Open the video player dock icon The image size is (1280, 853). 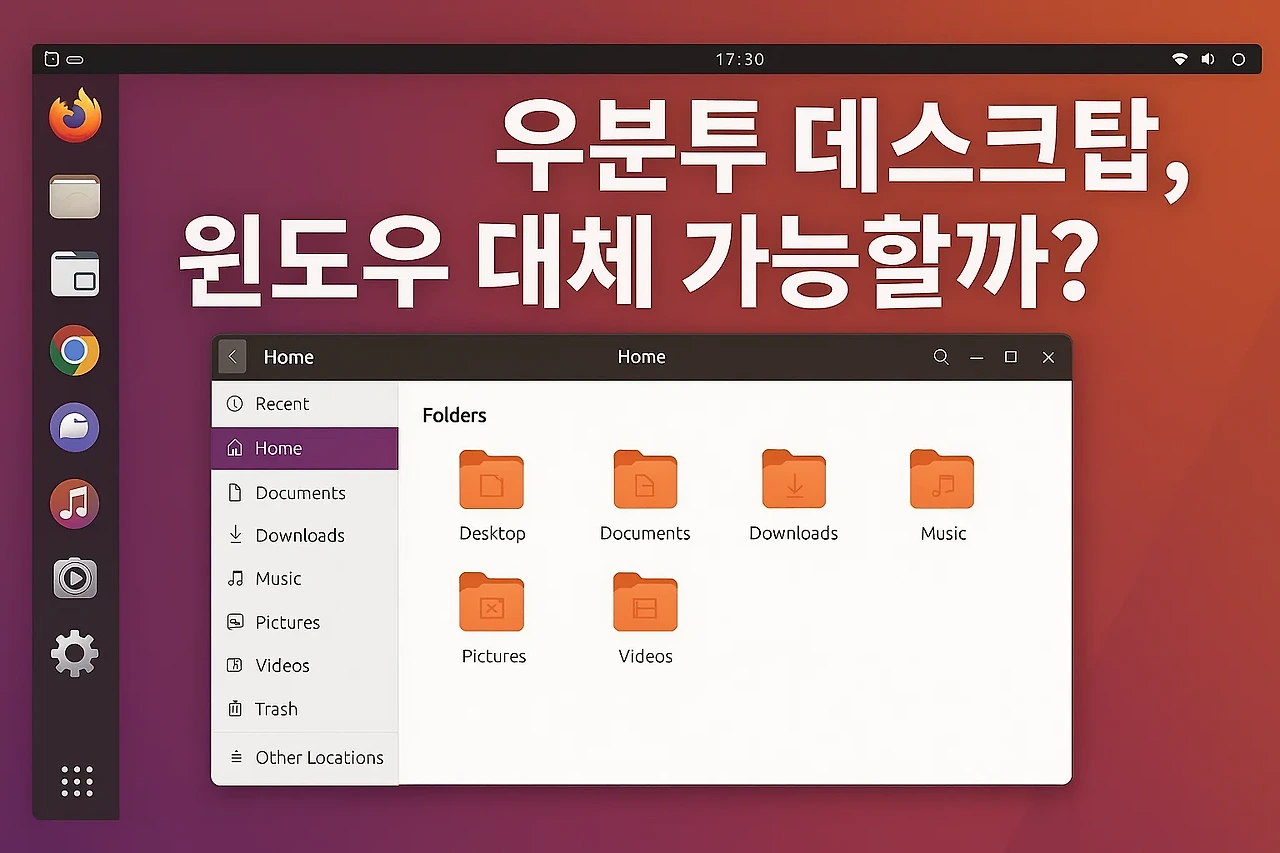point(75,578)
